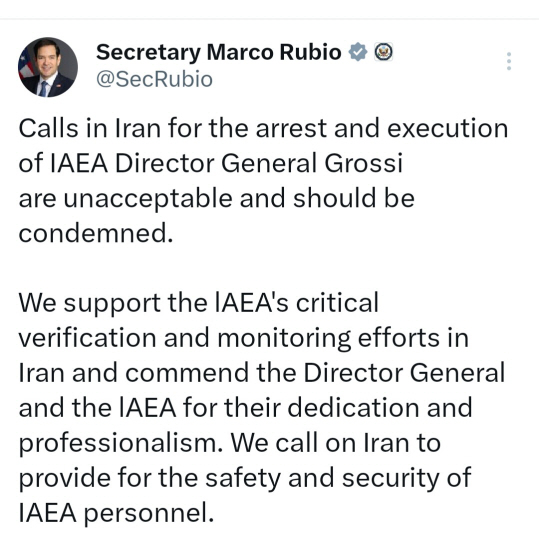Click the word "condemned." in the post
This screenshot has width=539, height=539.
coord(96,233)
